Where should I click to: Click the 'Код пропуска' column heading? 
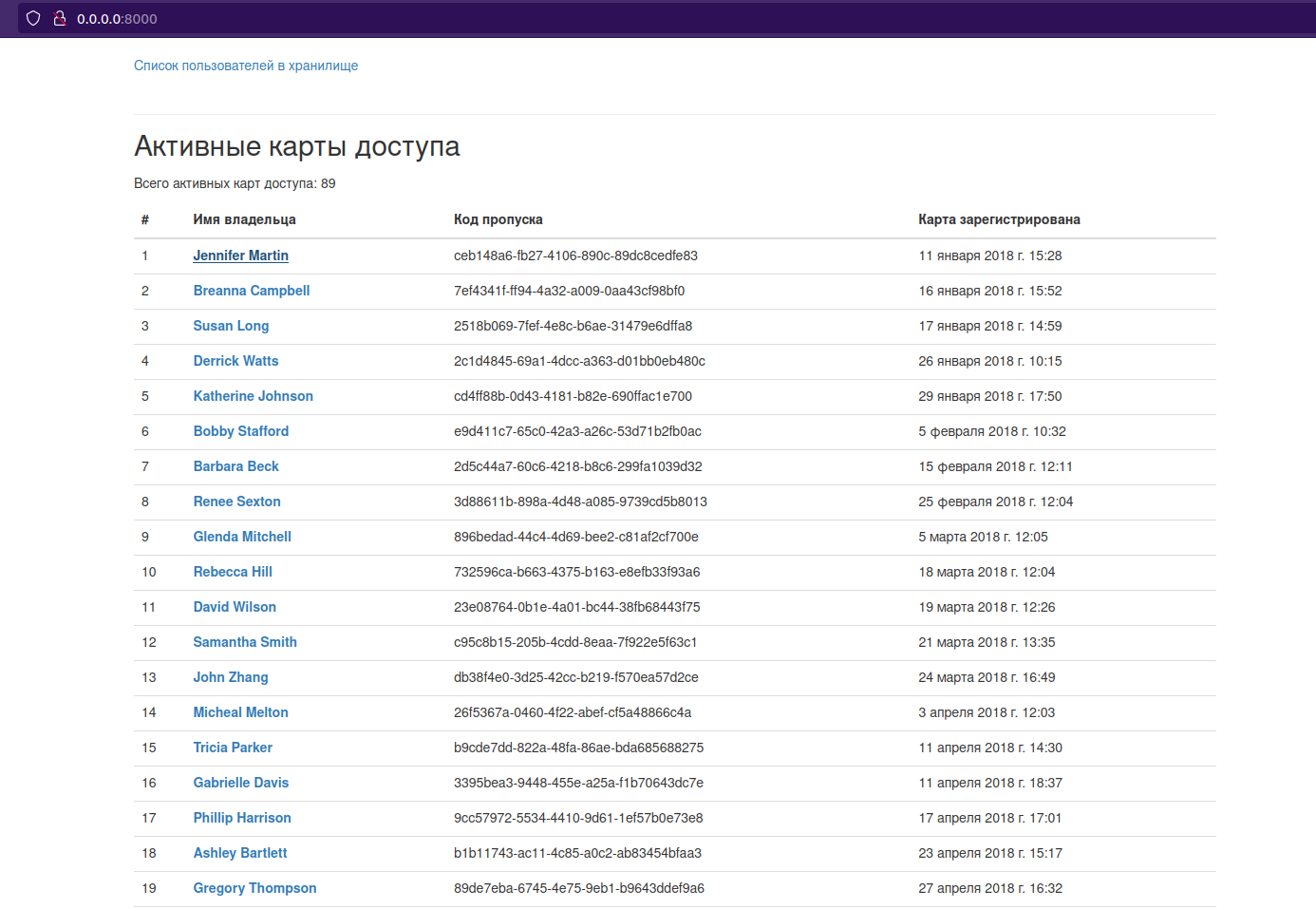pos(498,218)
